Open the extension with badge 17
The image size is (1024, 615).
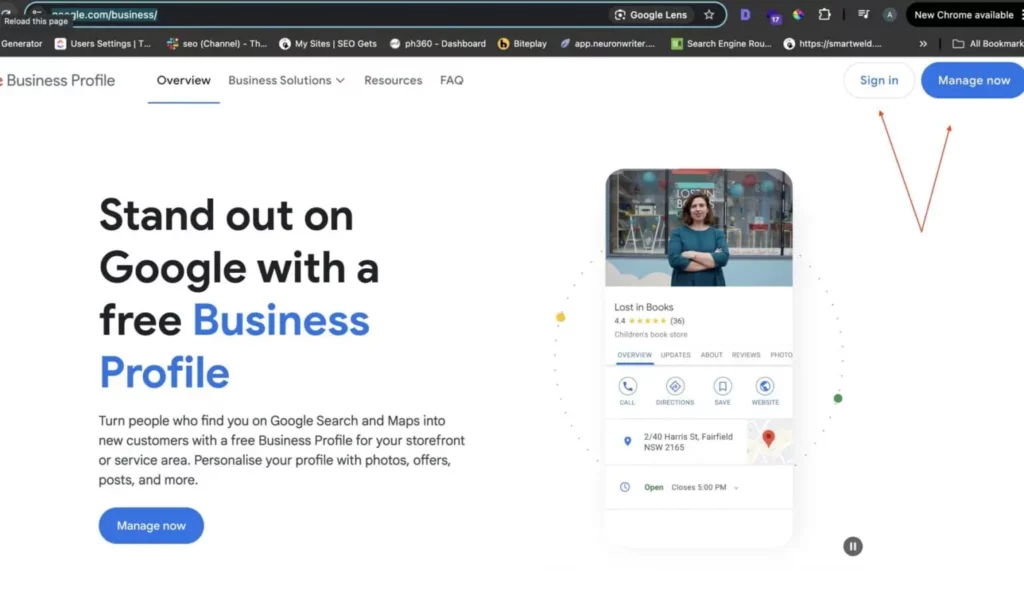773,16
